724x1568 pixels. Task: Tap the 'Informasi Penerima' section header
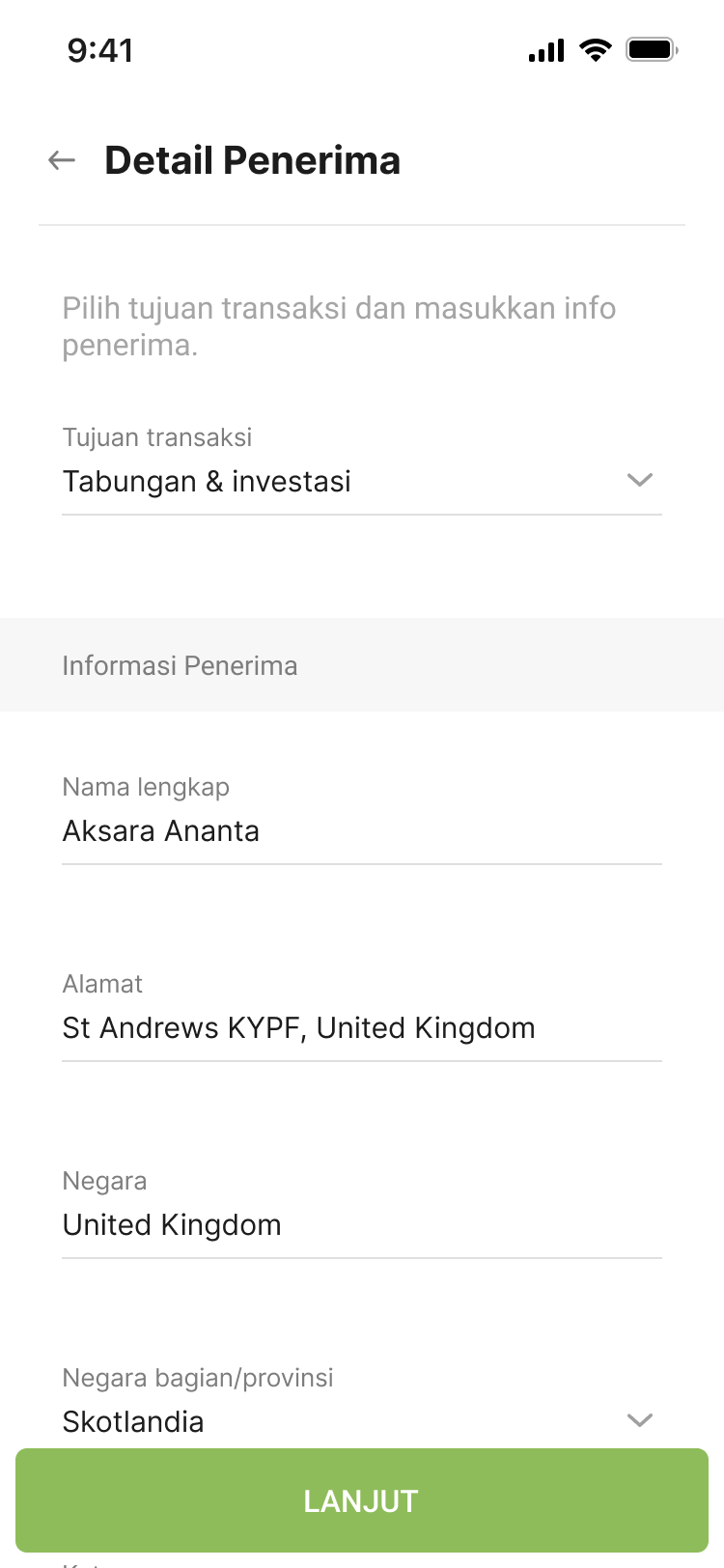pyautogui.click(x=180, y=665)
